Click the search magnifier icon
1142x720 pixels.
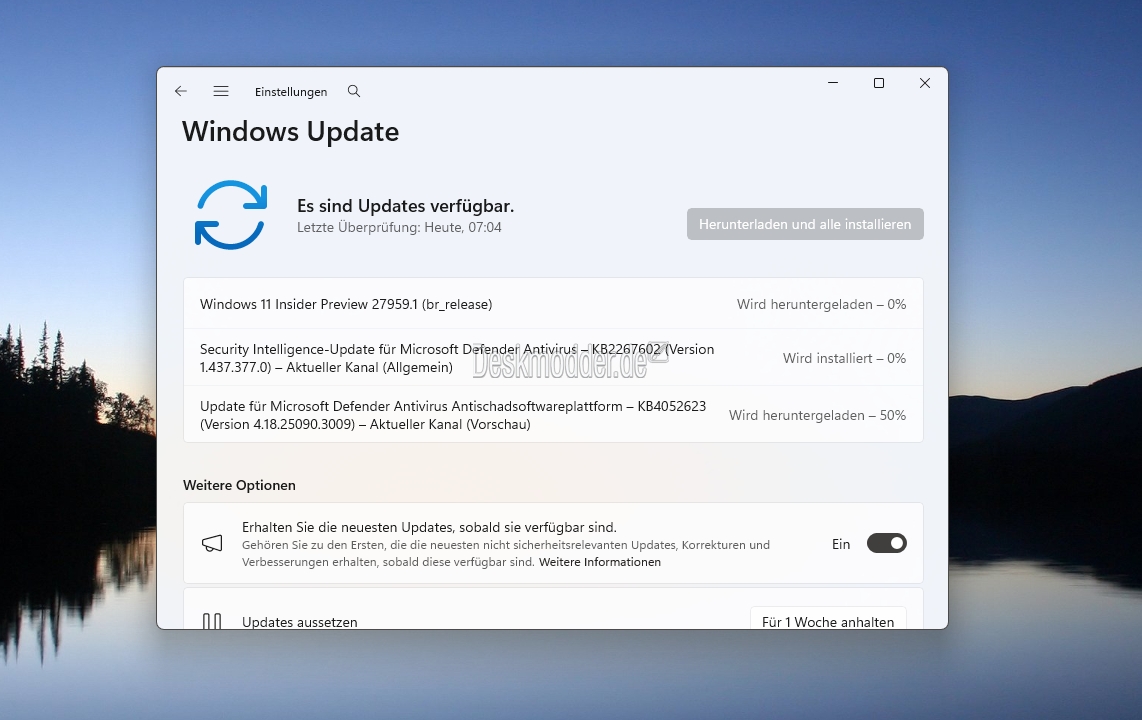354,91
